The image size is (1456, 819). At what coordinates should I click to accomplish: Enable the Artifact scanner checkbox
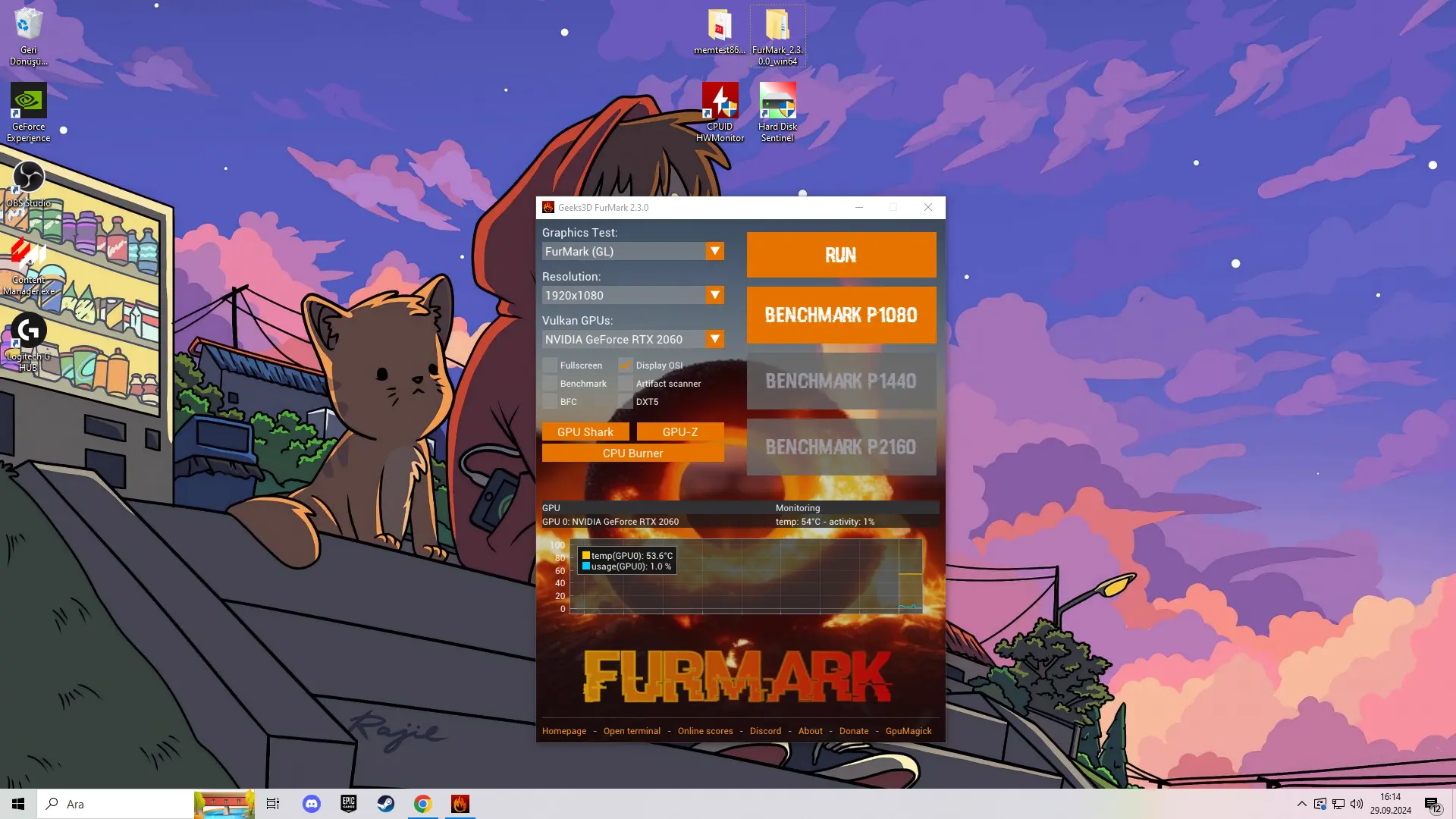click(x=626, y=384)
